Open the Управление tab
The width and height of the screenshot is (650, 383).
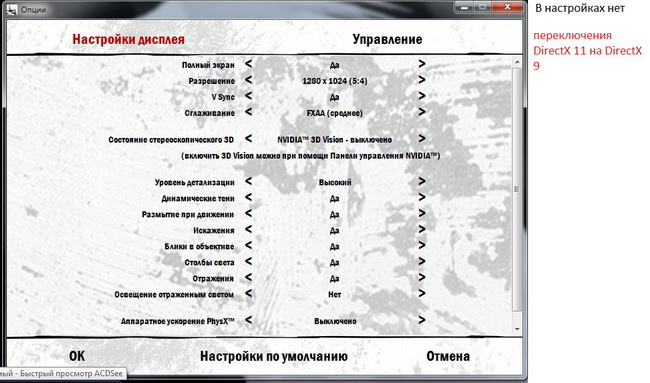point(387,39)
